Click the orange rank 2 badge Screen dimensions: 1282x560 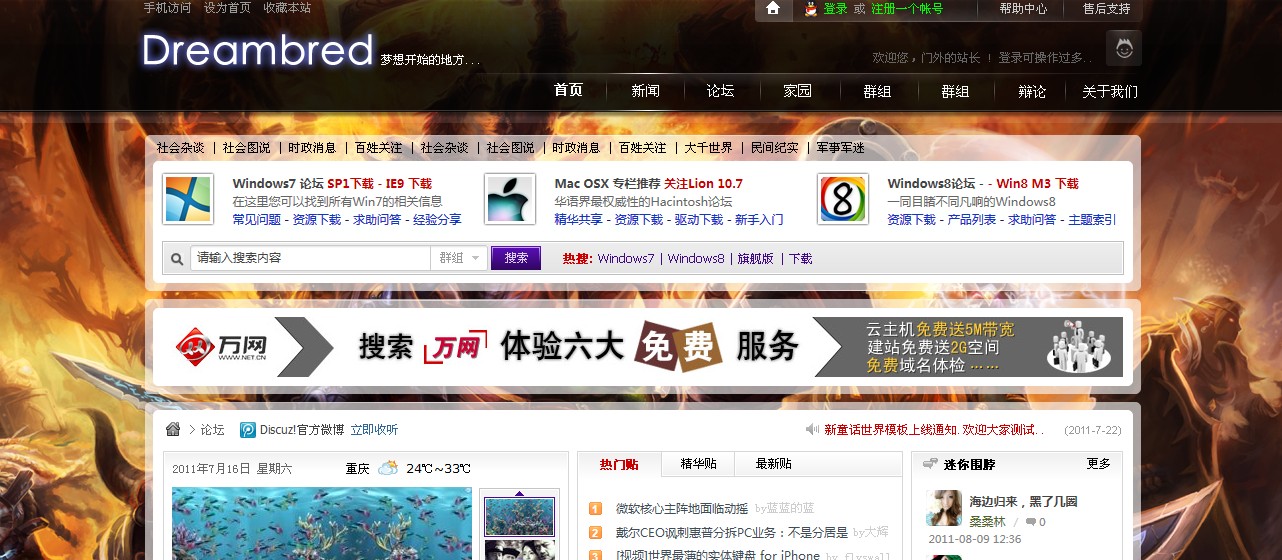point(595,533)
